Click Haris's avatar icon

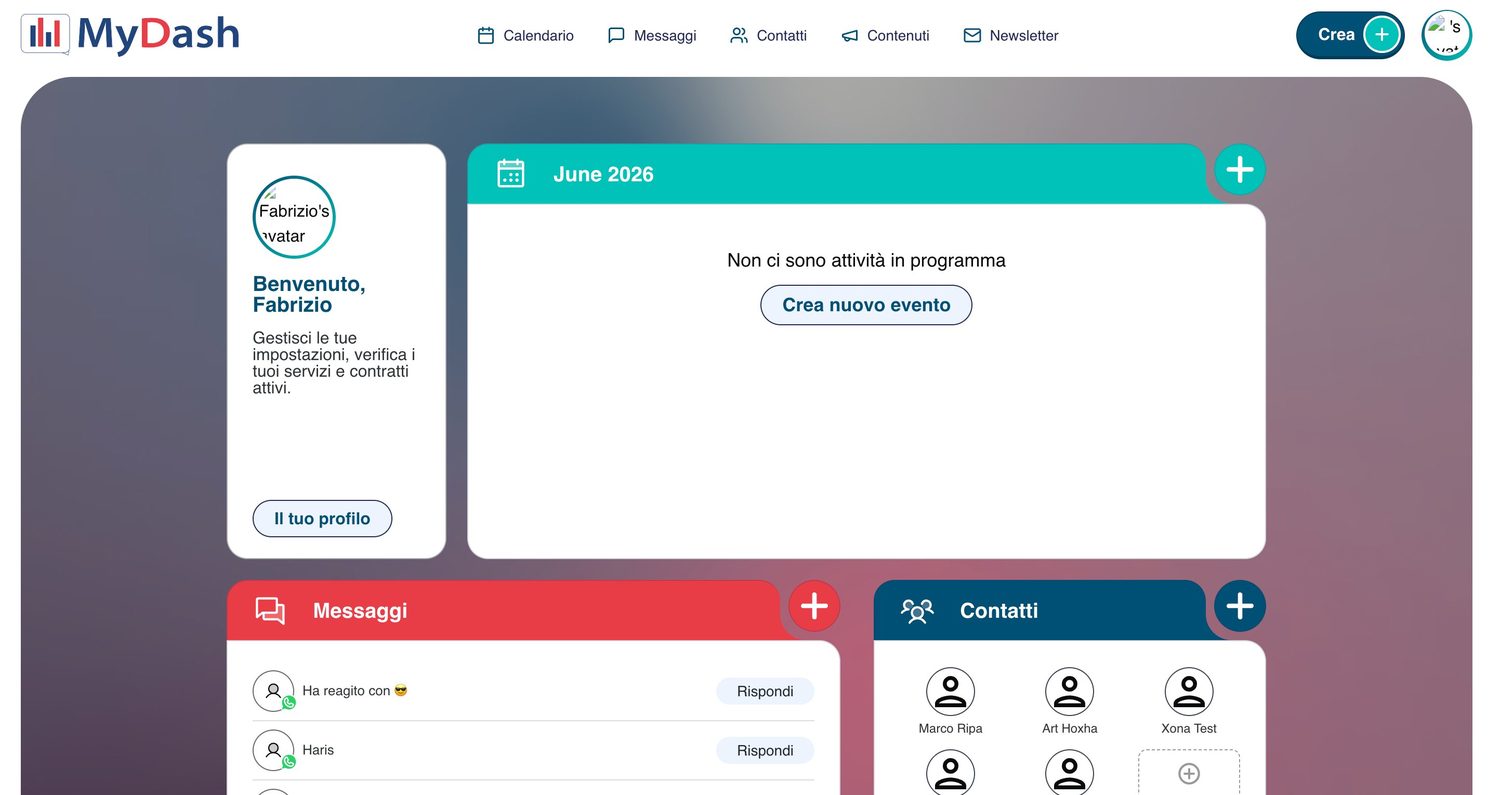click(273, 750)
